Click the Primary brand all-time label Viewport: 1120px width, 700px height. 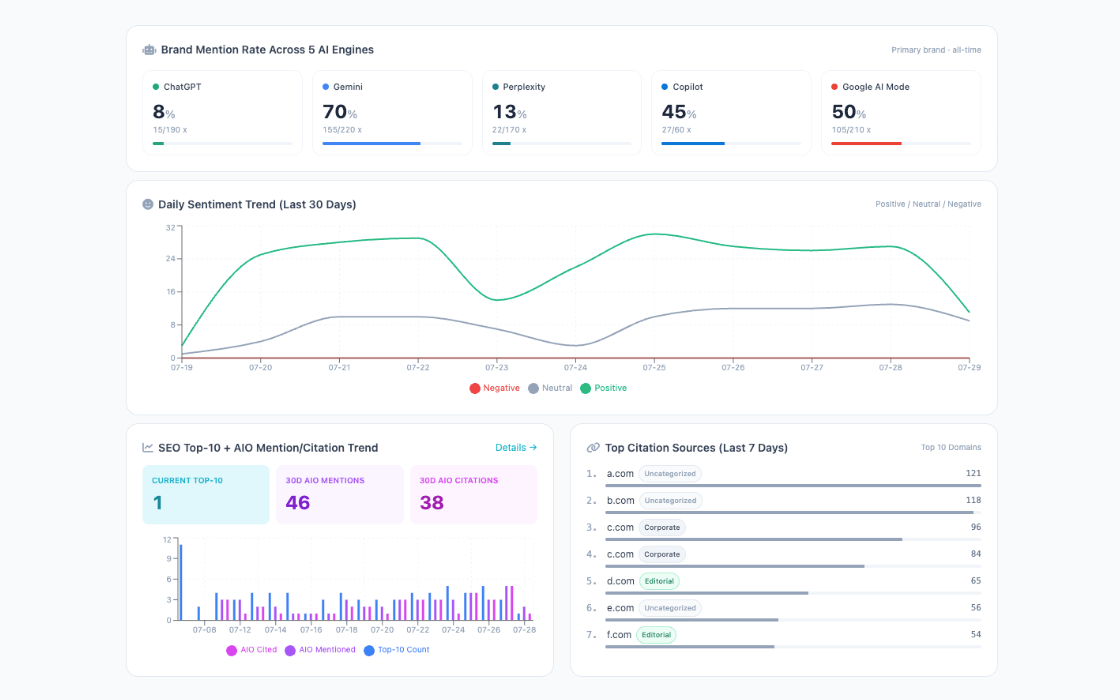936,50
